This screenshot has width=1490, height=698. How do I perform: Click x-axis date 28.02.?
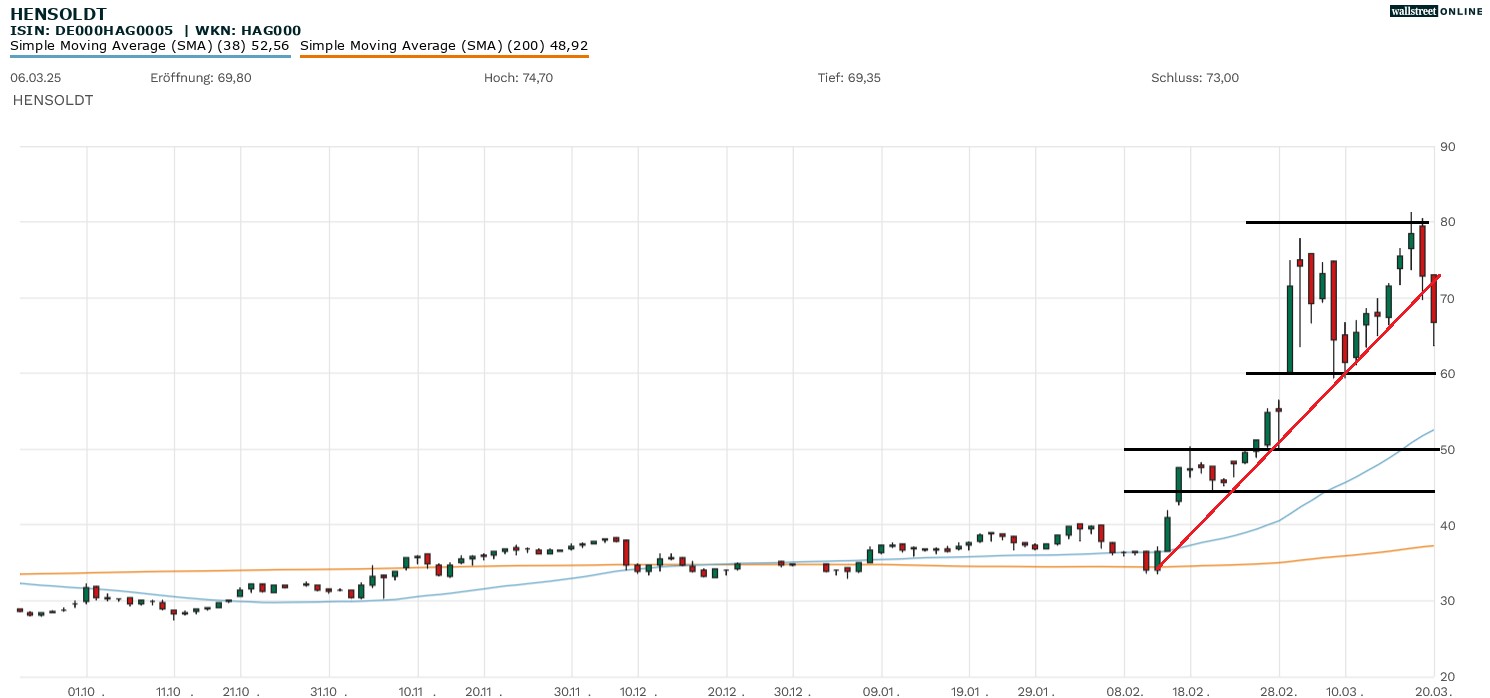coord(1279,691)
